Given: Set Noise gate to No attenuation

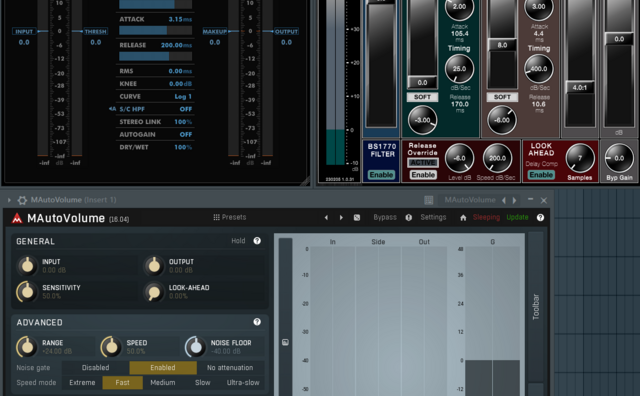Looking at the screenshot, I should [x=230, y=367].
